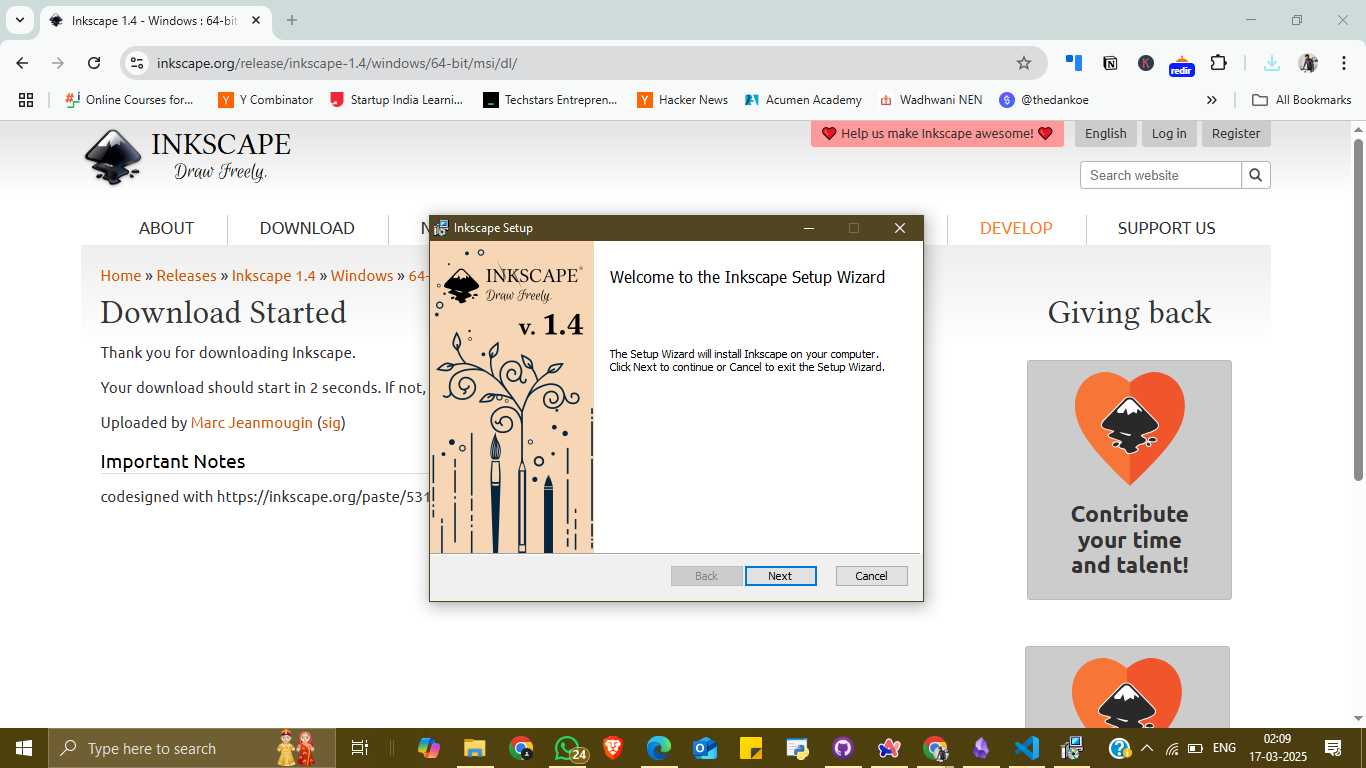Open Techstars Entrepreneur bookmark
1366x768 pixels.
(x=551, y=100)
